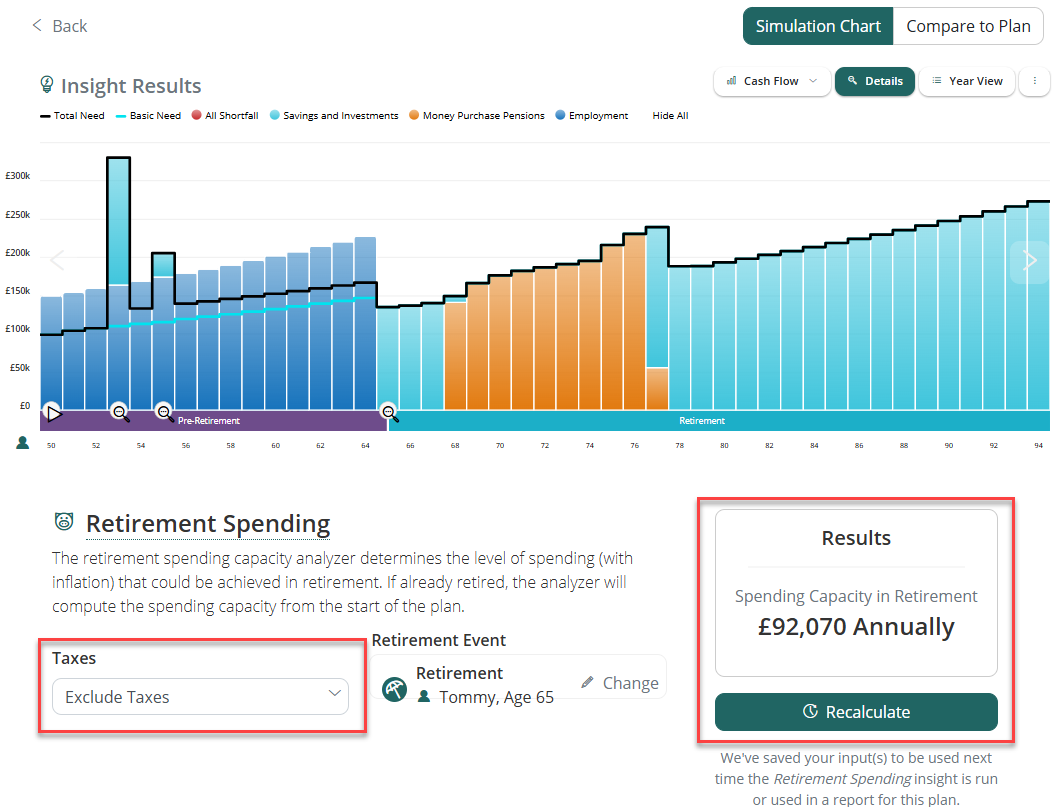Viewport: 1053px width, 807px height.
Task: Go back using the Back arrow
Action: (x=59, y=26)
